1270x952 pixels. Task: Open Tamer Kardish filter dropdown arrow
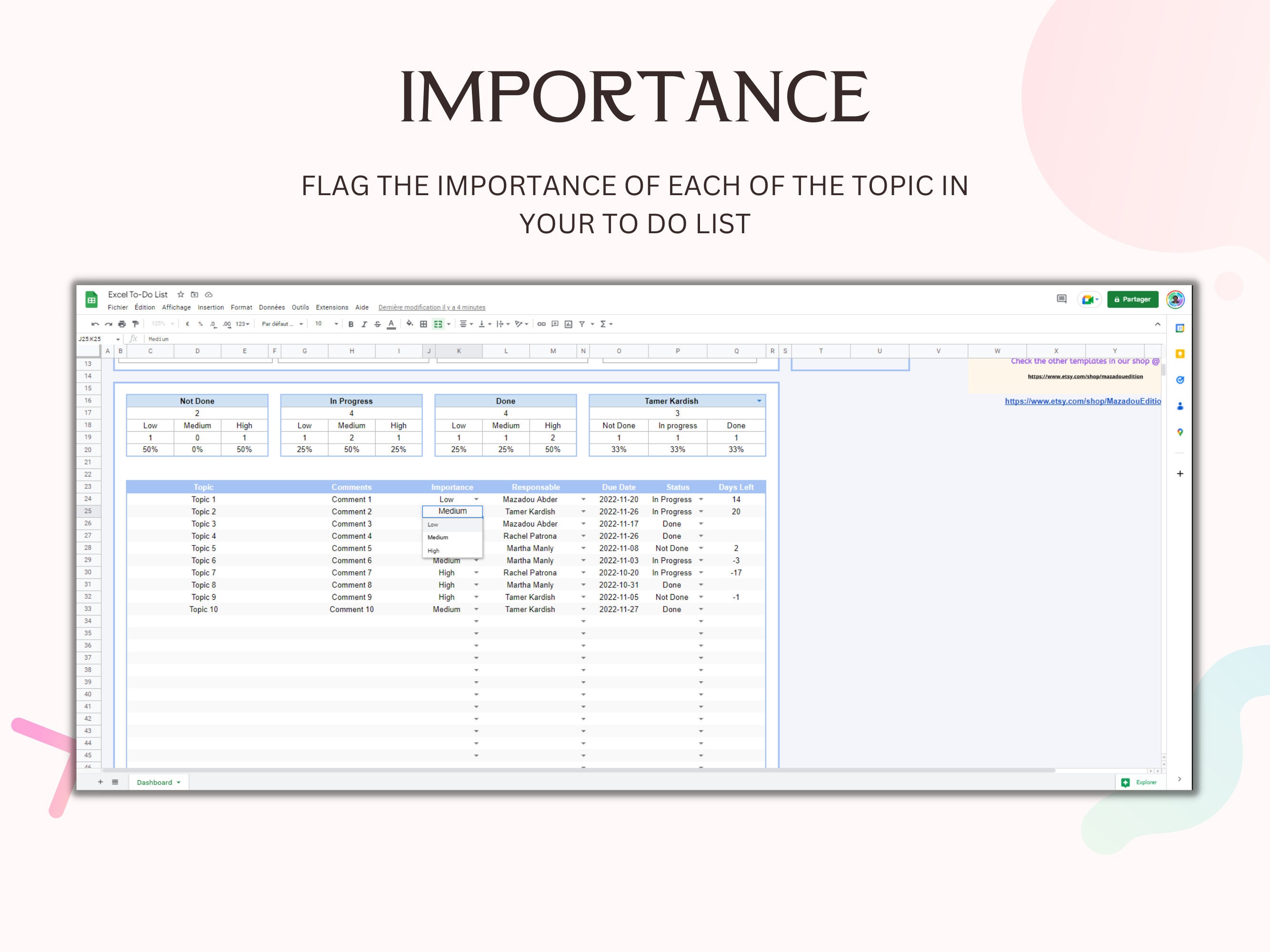coord(759,401)
